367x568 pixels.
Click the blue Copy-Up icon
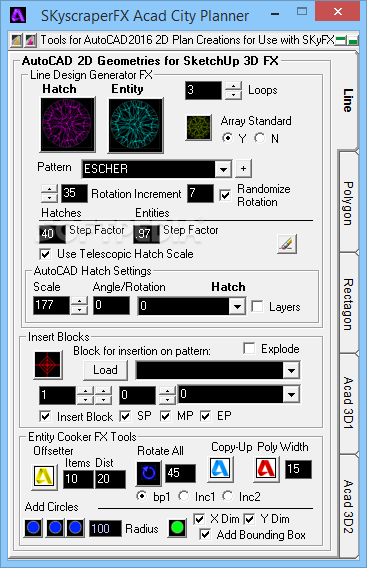220,469
